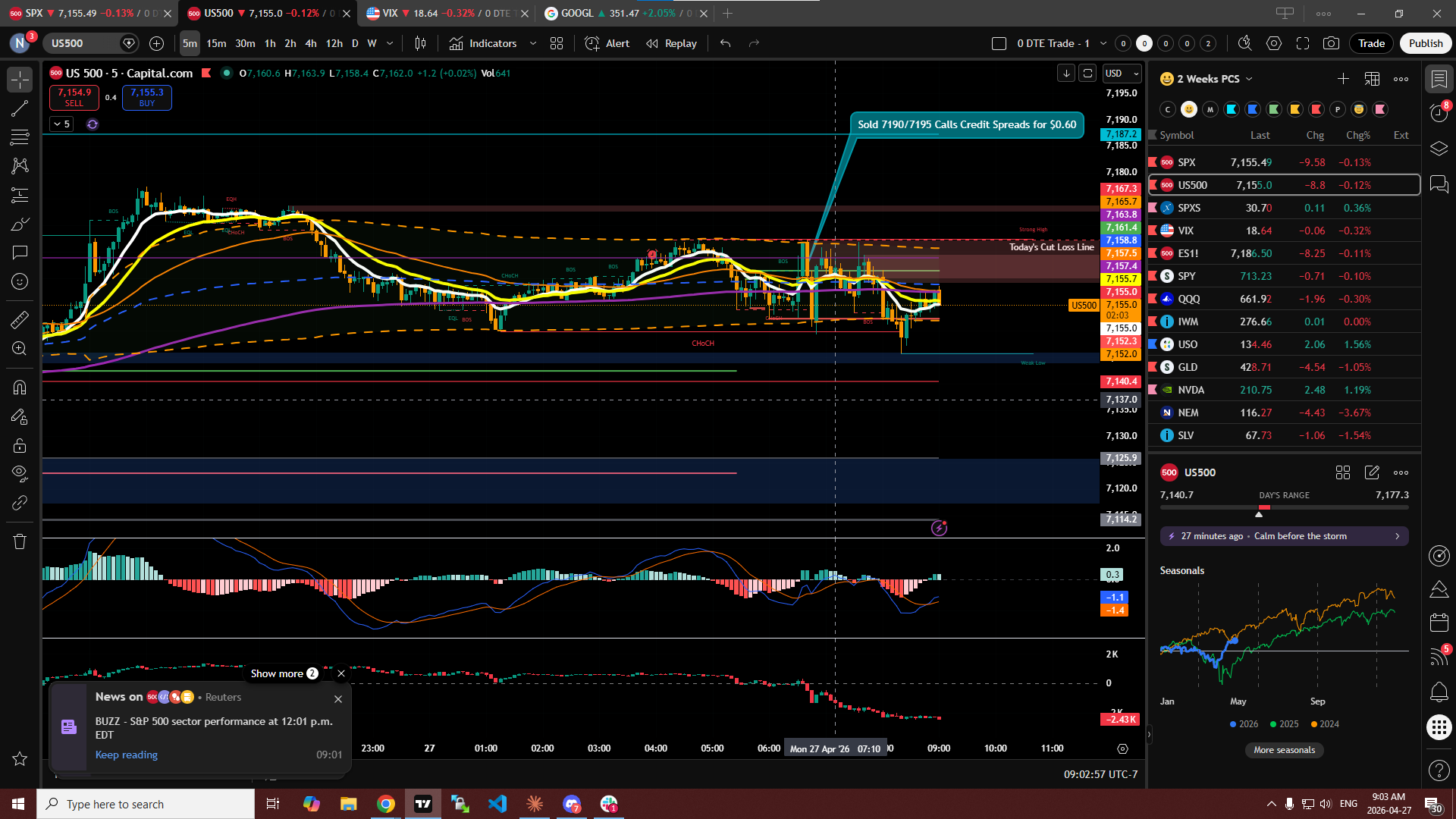1456x819 pixels.
Task: Toggle lock all drawings tool
Action: (20, 445)
